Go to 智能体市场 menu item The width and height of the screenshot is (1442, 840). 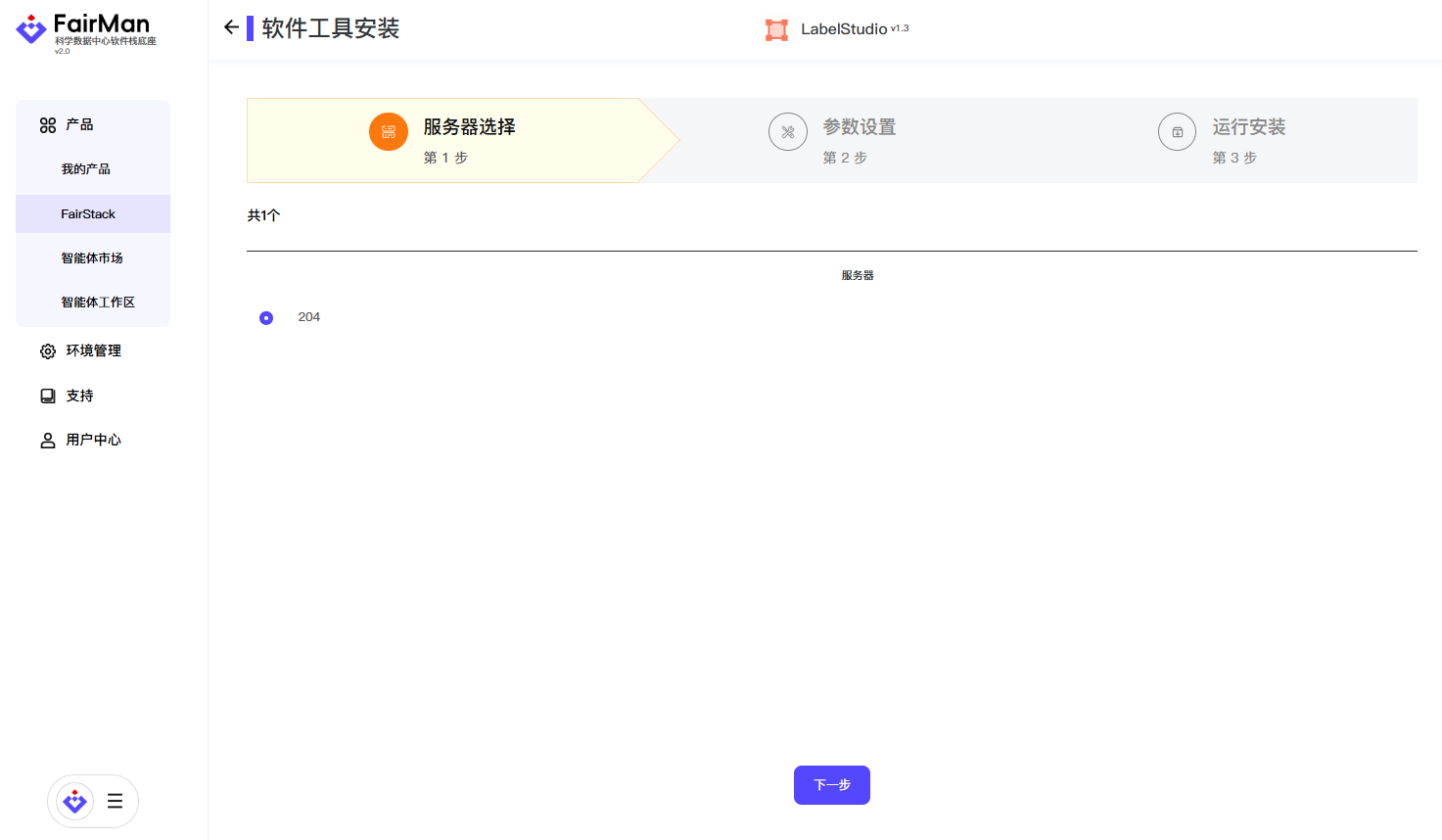pyautogui.click(x=92, y=258)
